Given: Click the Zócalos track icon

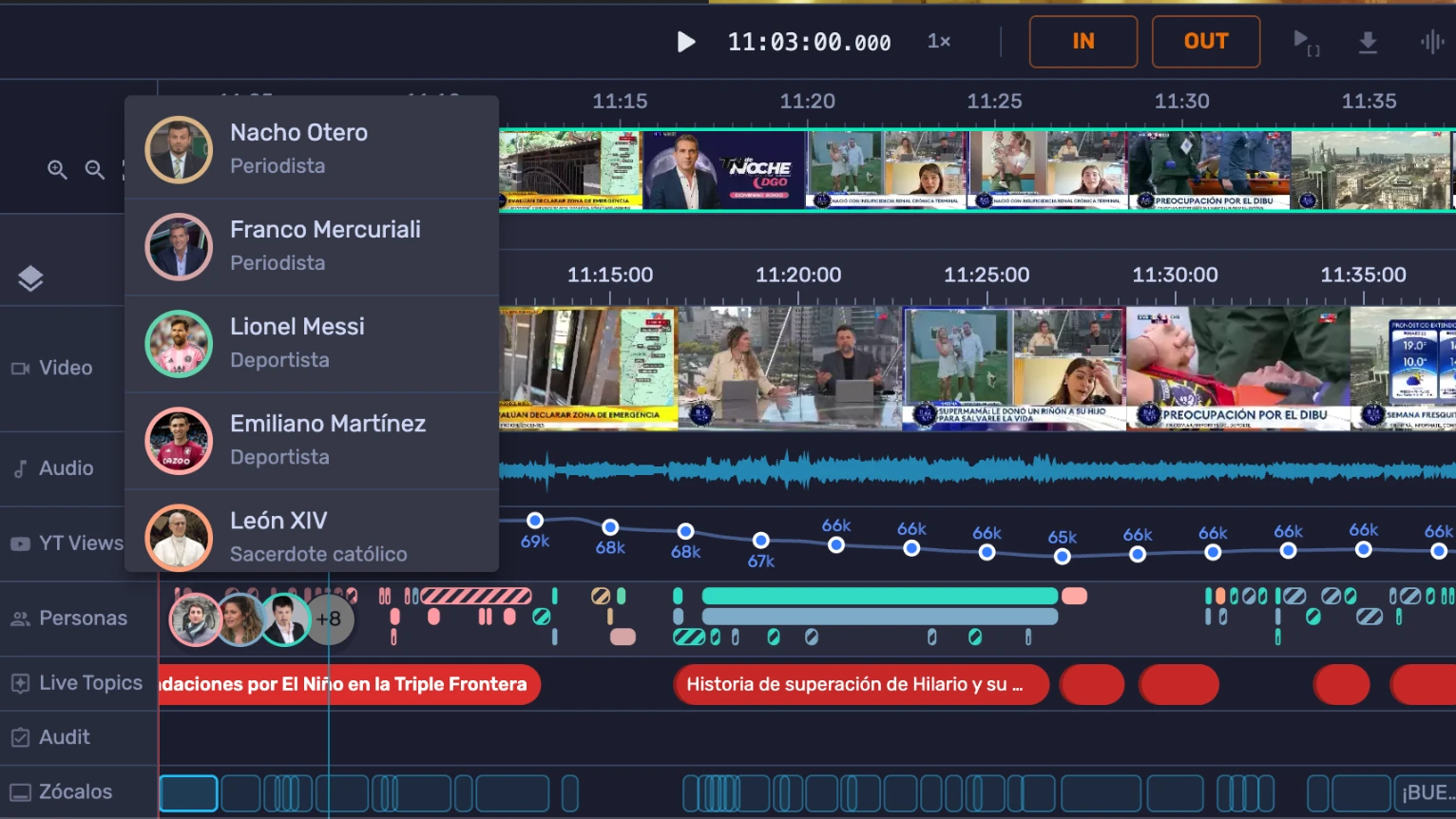Looking at the screenshot, I should coord(20,792).
